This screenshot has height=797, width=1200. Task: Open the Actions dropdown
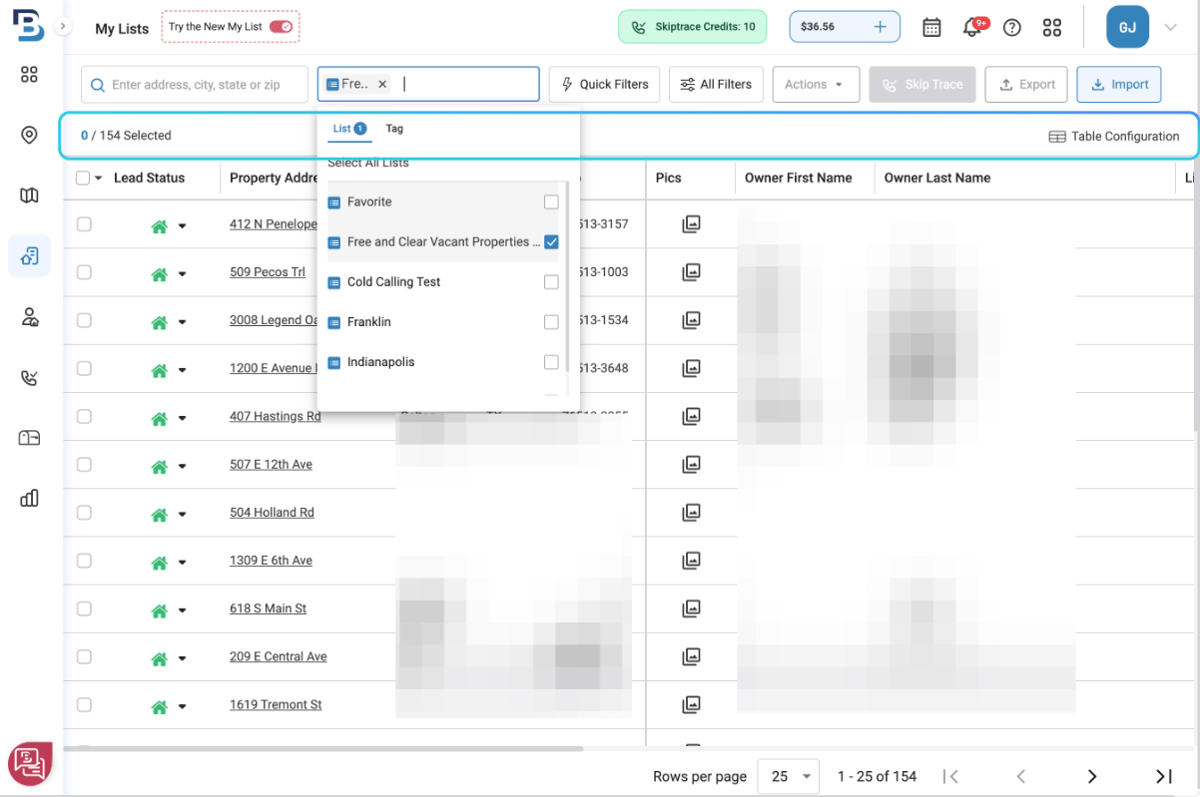tap(816, 84)
